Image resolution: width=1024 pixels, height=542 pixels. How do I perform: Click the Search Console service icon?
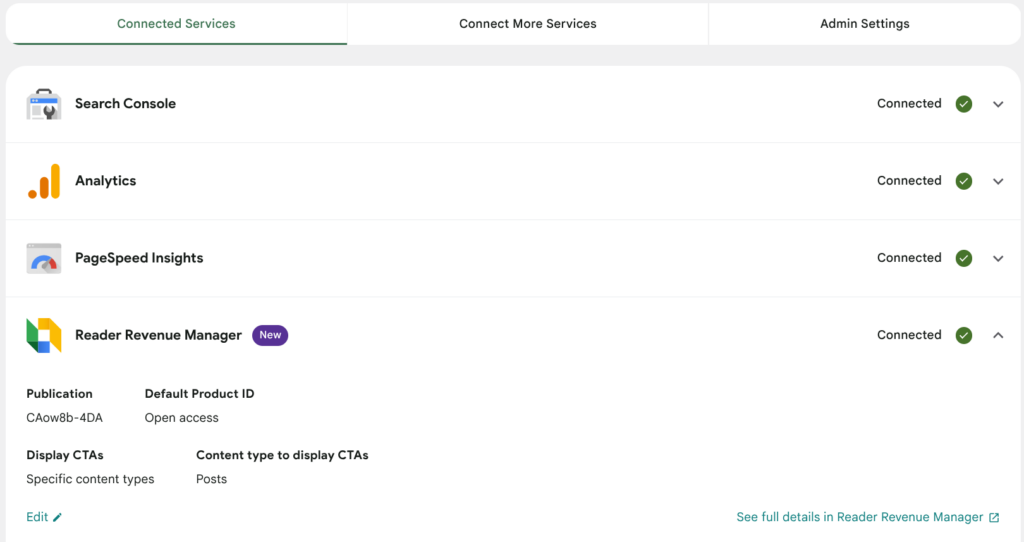(44, 104)
